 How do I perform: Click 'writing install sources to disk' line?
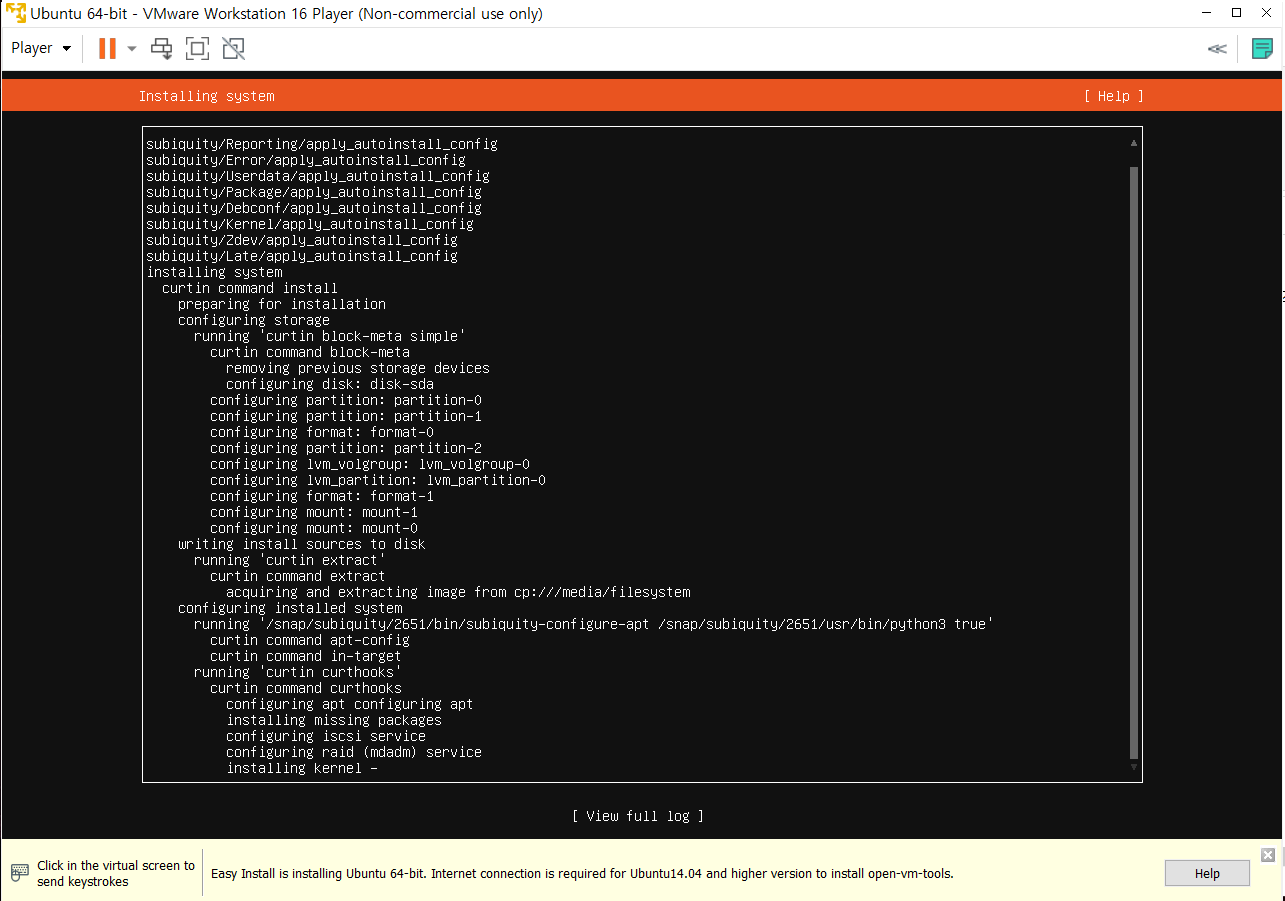302,544
